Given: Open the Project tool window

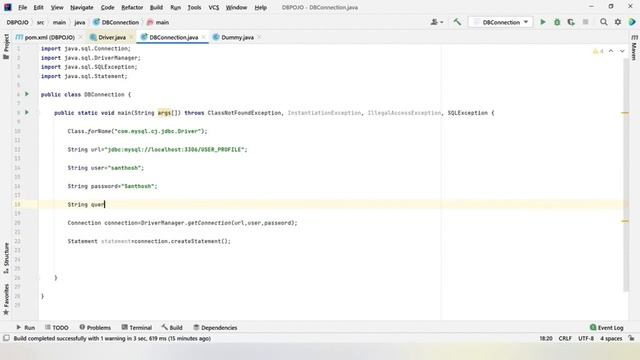Looking at the screenshot, I should click(x=6, y=46).
